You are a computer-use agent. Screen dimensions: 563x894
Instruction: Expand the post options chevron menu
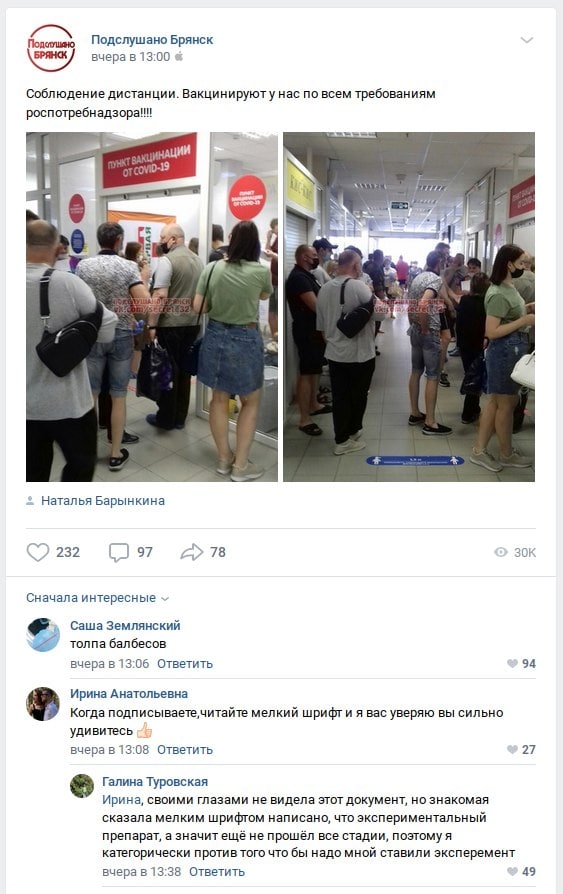(526, 40)
